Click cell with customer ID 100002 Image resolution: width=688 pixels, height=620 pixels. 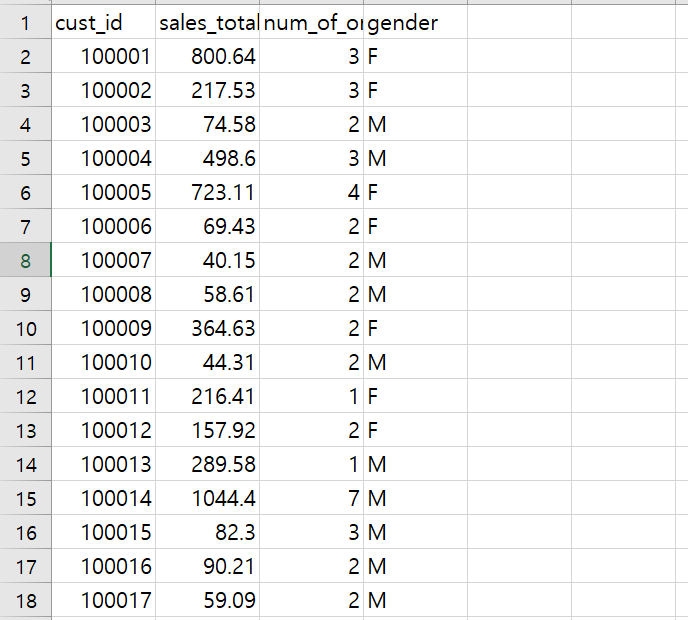104,90
